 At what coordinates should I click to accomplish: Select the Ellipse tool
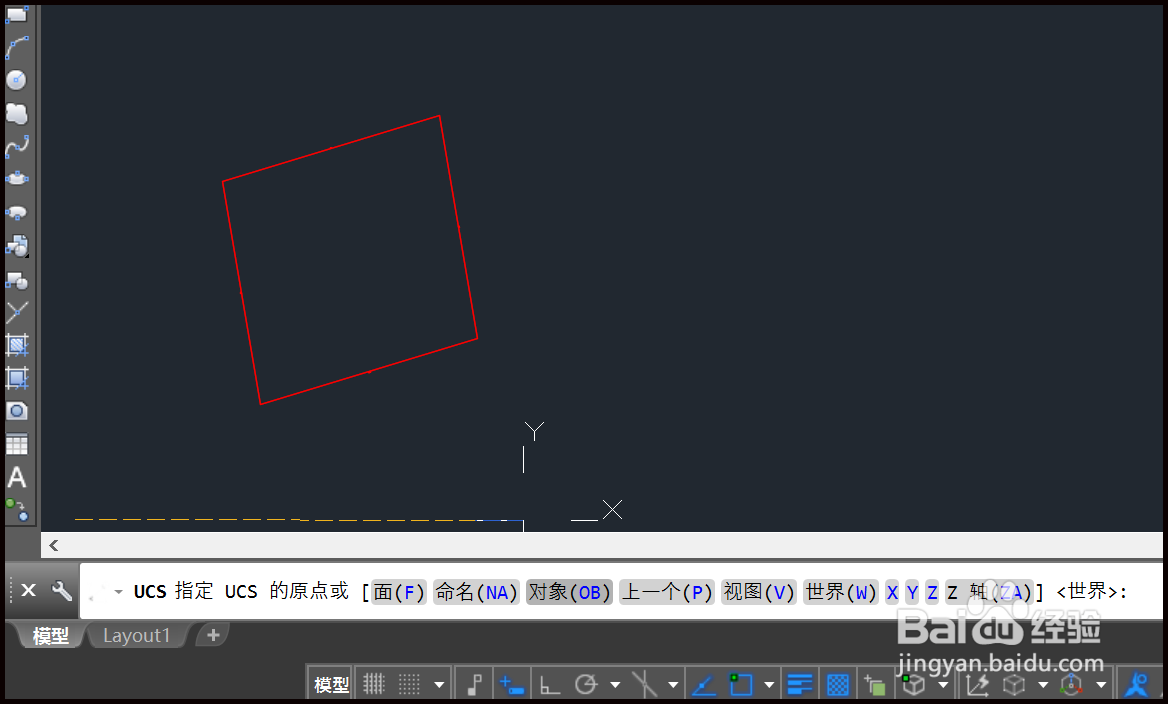pyautogui.click(x=16, y=180)
